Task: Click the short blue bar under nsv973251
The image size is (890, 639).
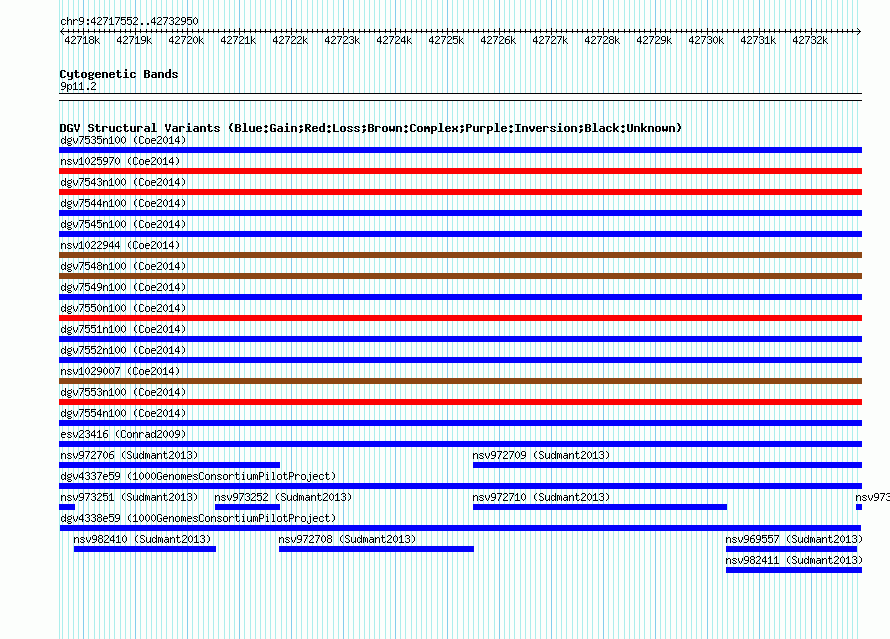Action: pos(67,507)
